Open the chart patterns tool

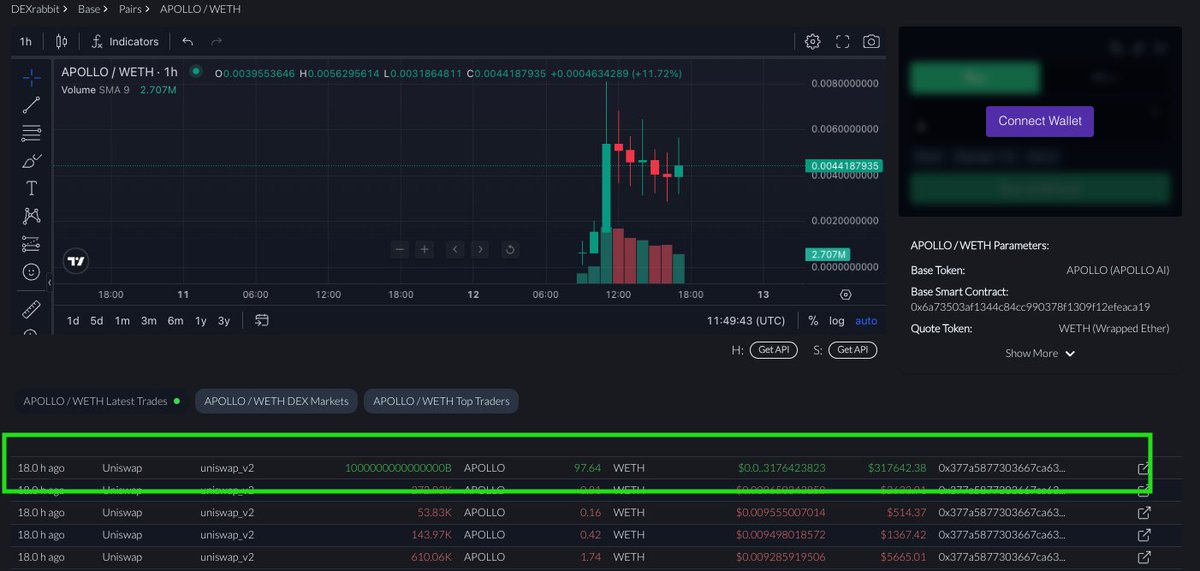point(31,216)
